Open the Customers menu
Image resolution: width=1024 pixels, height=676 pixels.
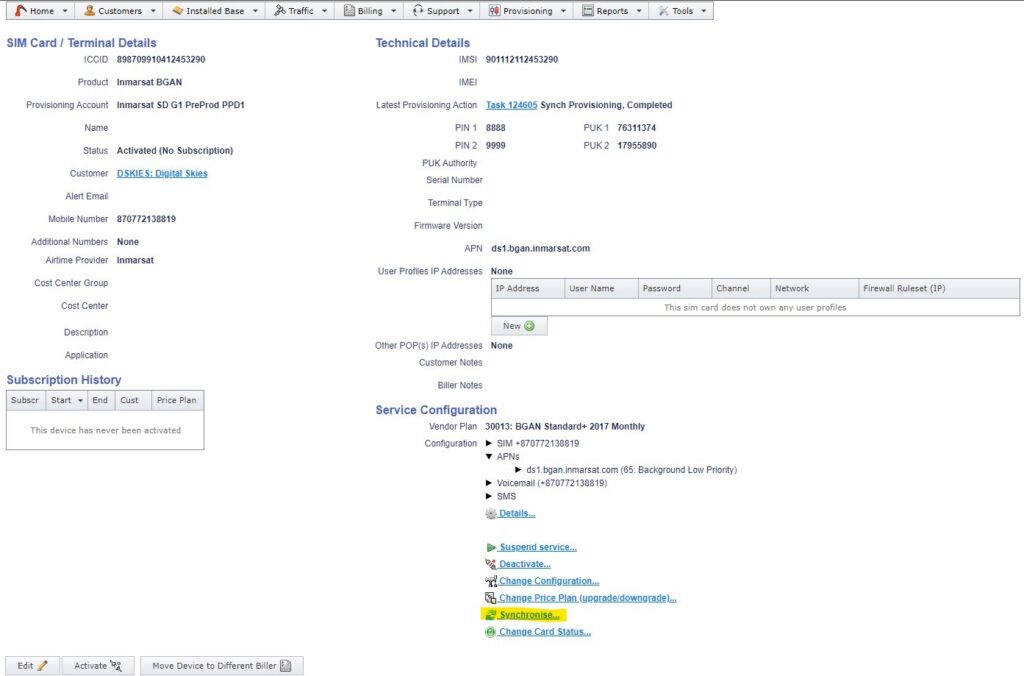click(119, 11)
